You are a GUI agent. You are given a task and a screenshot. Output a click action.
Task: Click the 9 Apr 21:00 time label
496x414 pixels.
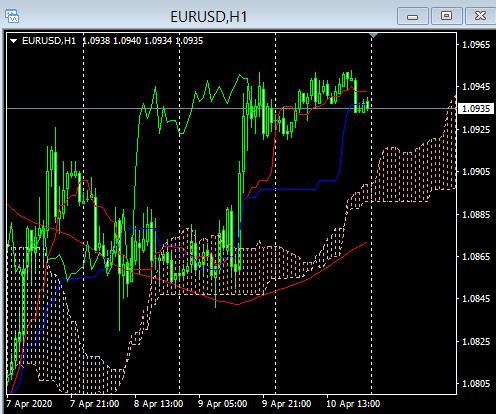[x=286, y=404]
